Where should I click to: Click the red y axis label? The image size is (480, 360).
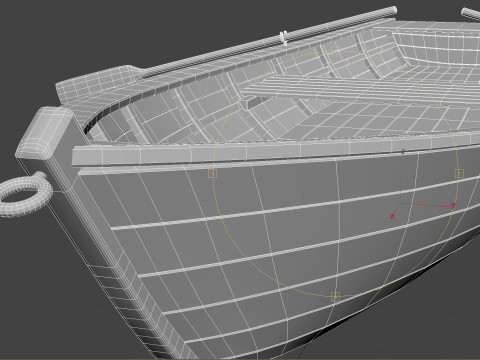(x=453, y=205)
